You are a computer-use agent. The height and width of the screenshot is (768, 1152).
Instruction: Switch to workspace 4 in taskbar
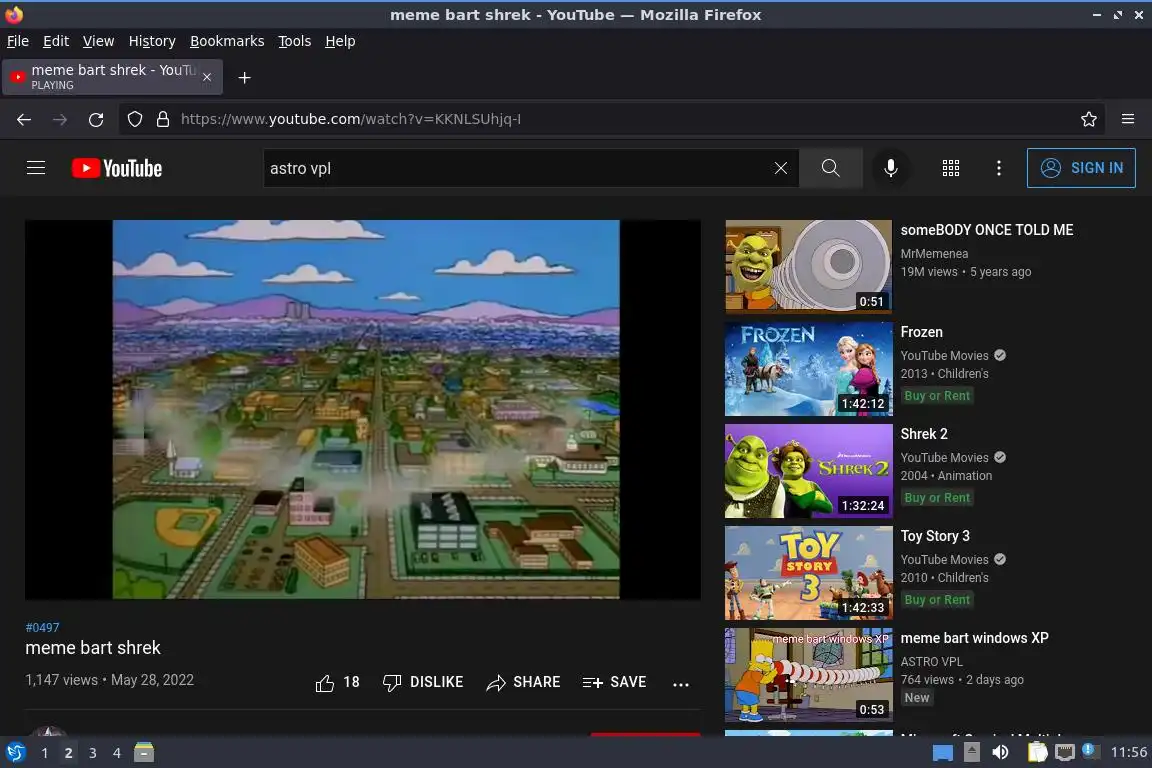click(x=117, y=753)
